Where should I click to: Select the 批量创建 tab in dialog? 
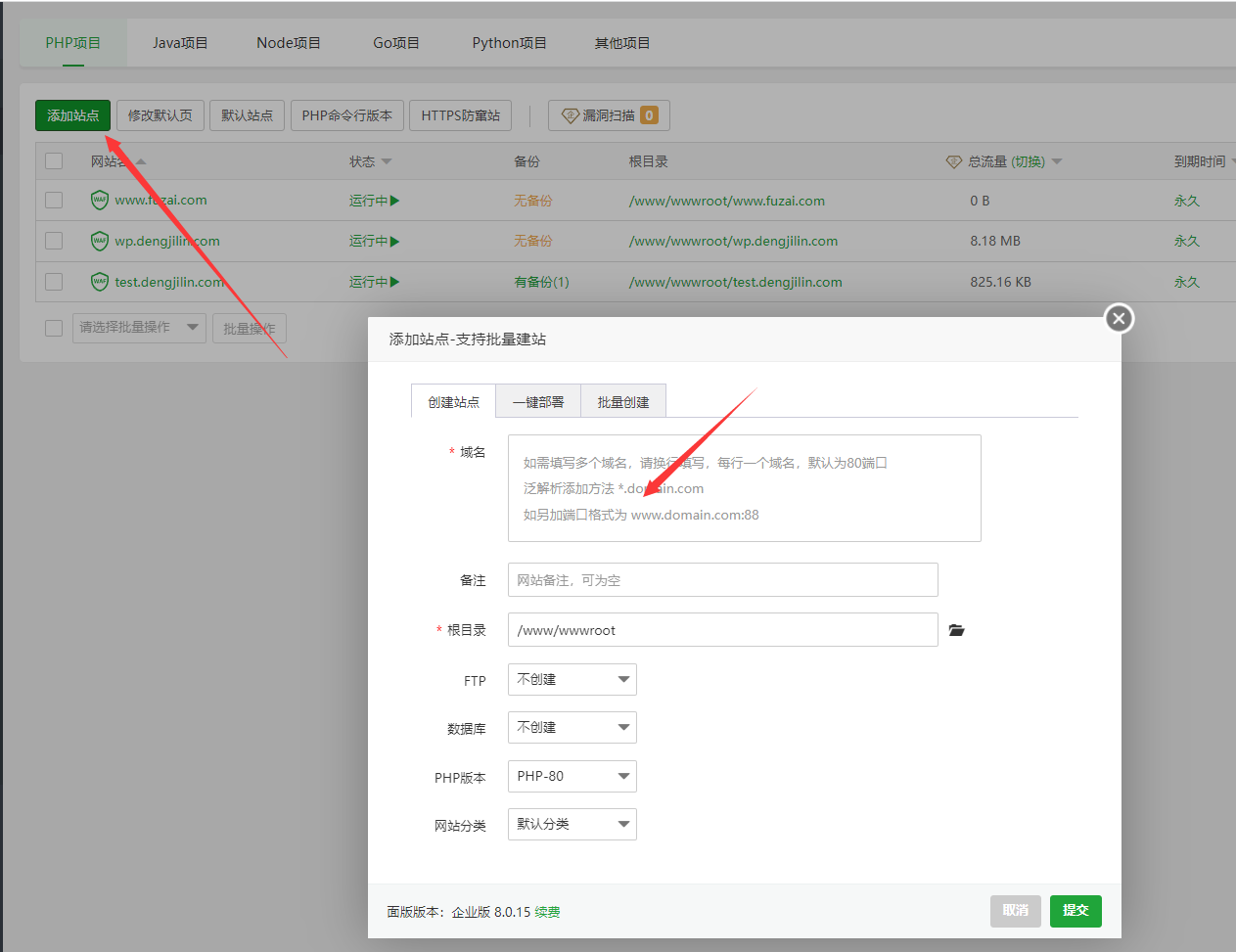(x=623, y=401)
